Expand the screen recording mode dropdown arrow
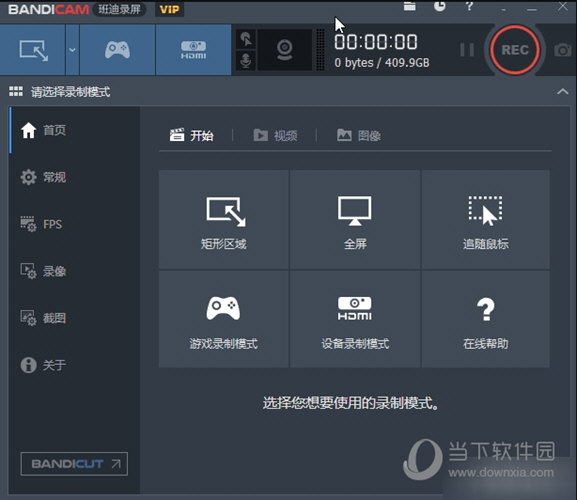Viewport: 577px width, 500px height. (x=72, y=50)
